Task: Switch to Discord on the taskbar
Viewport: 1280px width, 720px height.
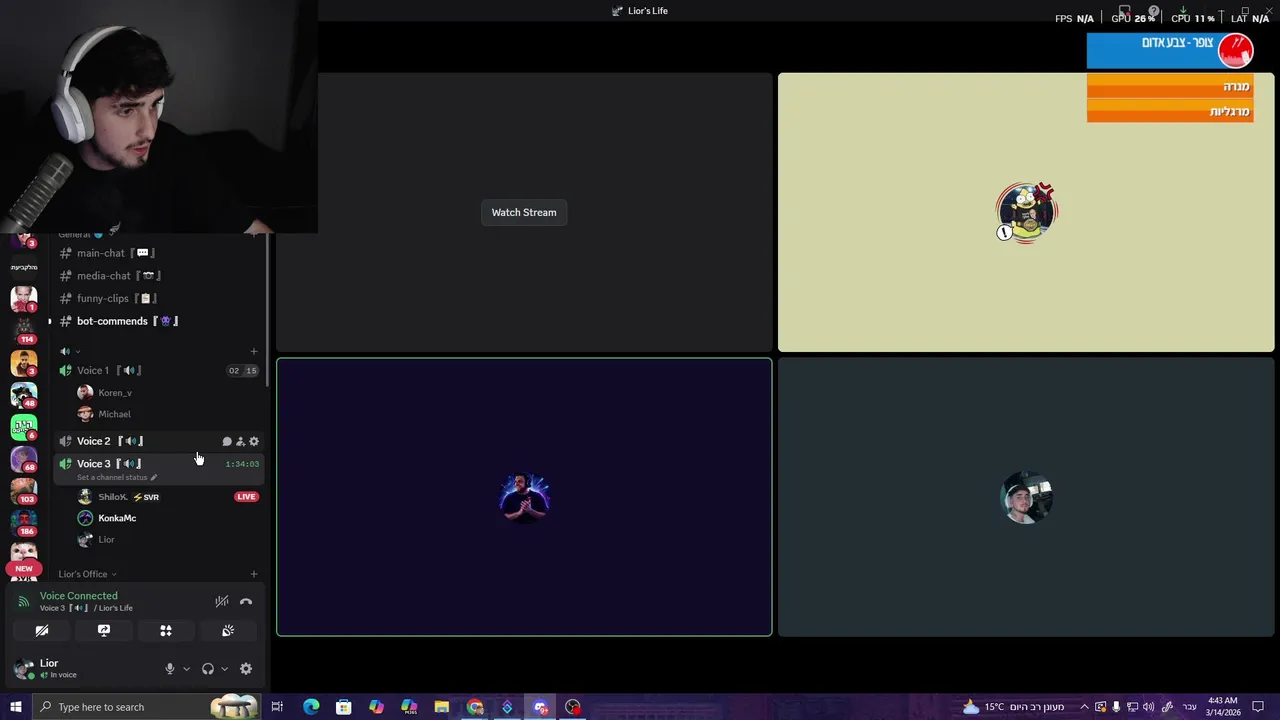Action: [540, 707]
